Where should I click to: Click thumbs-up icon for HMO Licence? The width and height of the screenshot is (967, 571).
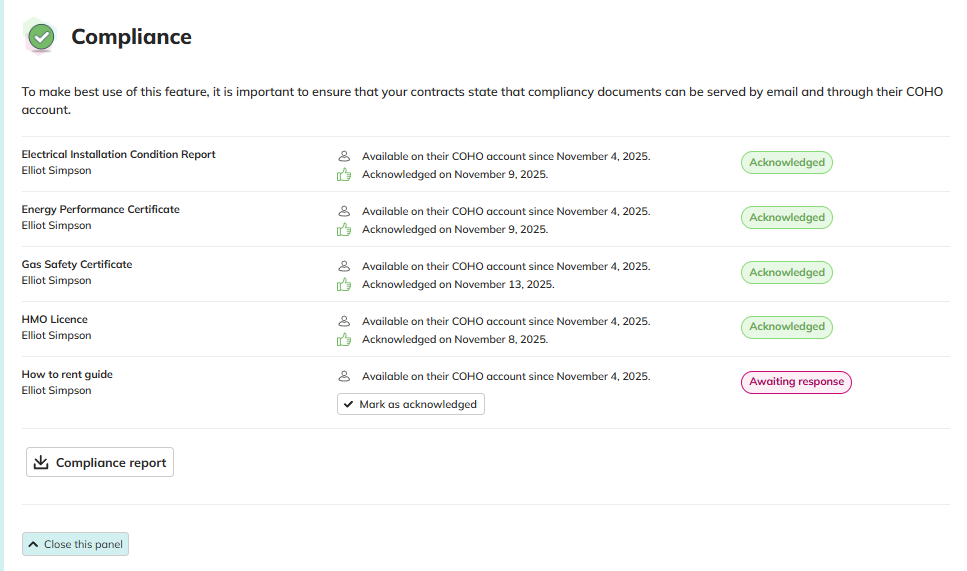click(x=345, y=340)
